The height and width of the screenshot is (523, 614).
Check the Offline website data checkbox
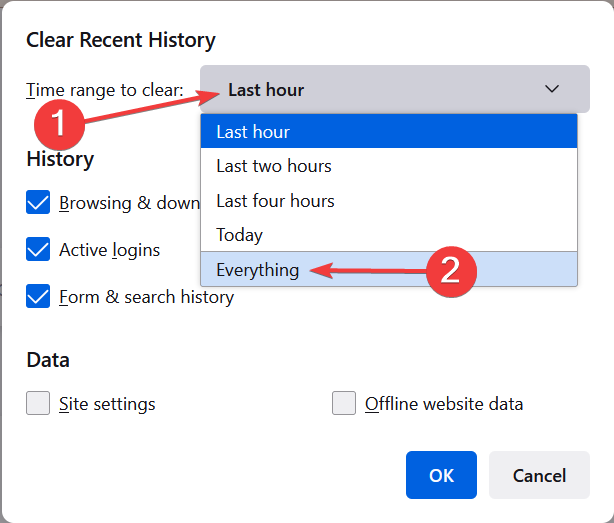point(345,404)
